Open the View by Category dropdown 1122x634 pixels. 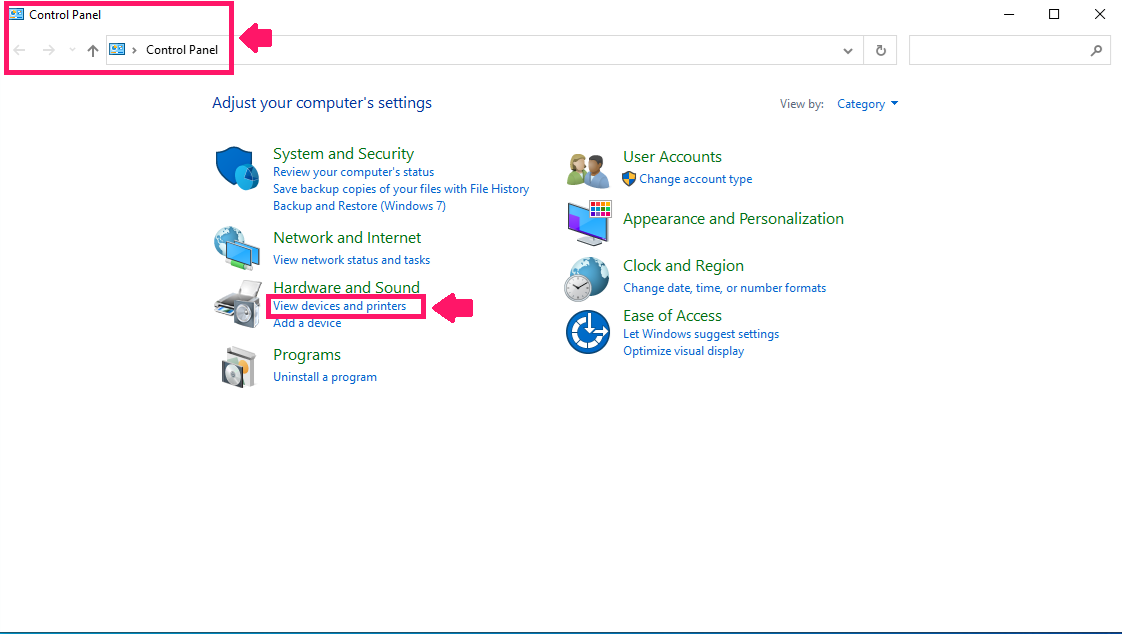click(x=867, y=104)
